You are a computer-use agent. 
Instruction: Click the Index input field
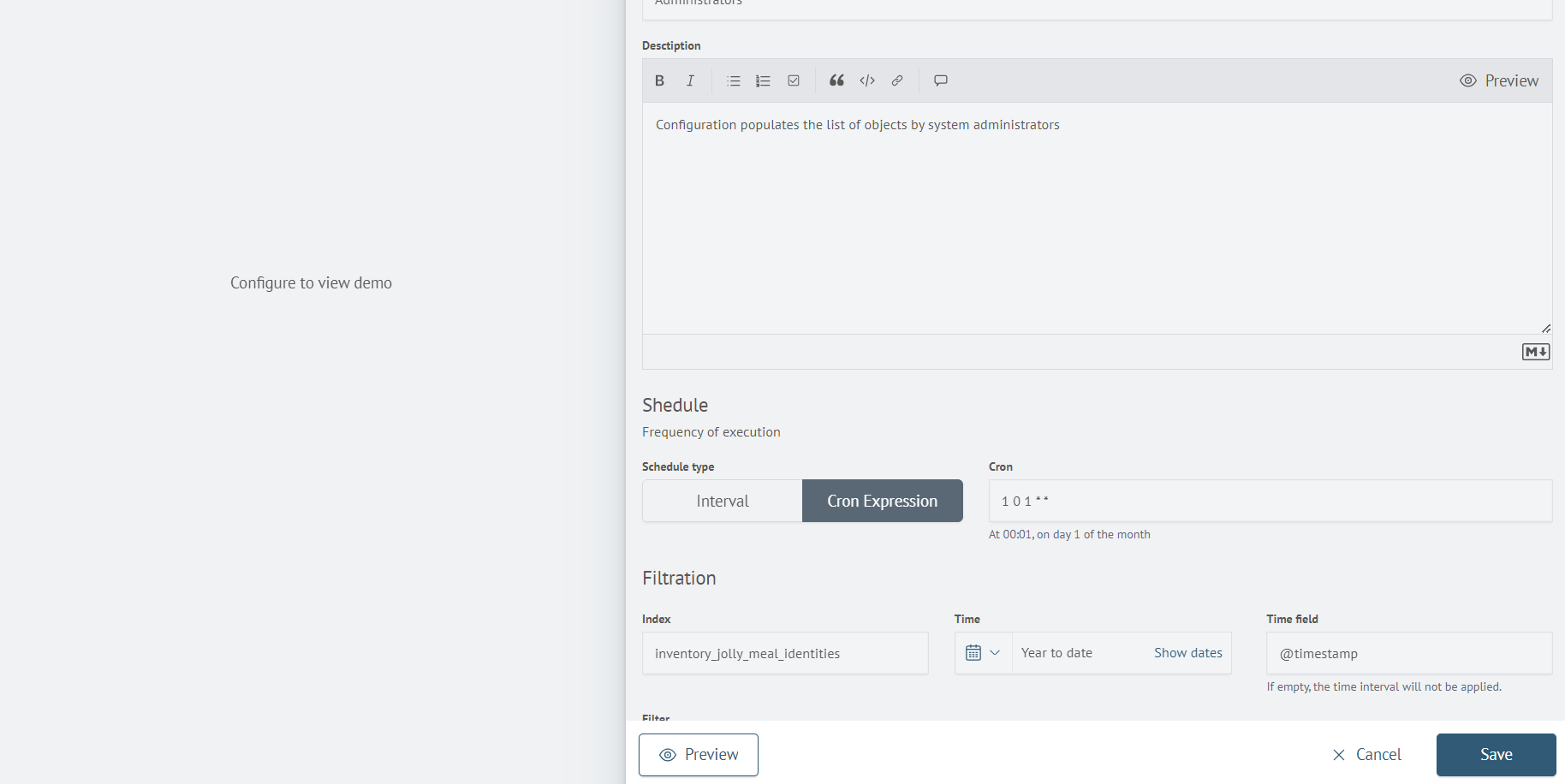pyautogui.click(x=785, y=653)
